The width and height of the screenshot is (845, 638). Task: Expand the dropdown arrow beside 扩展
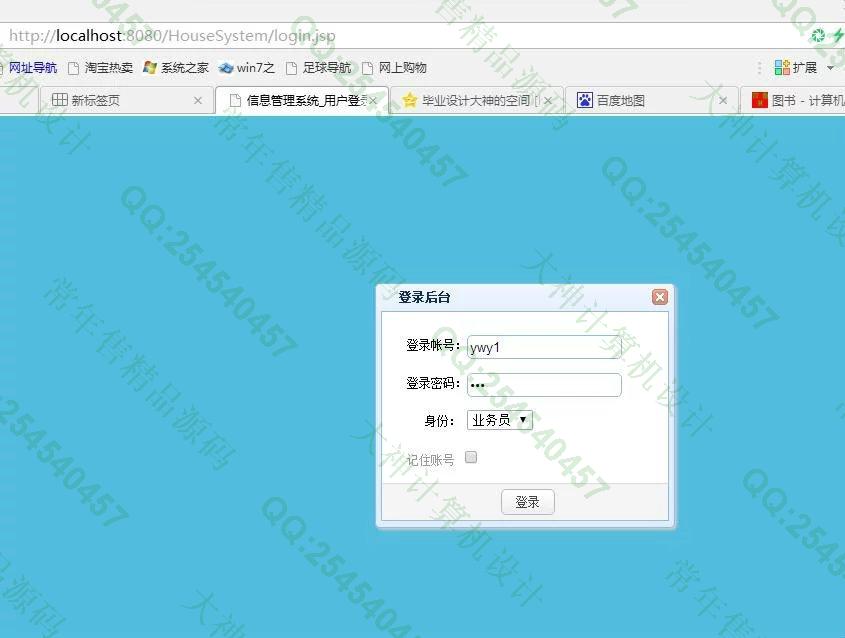click(x=830, y=68)
